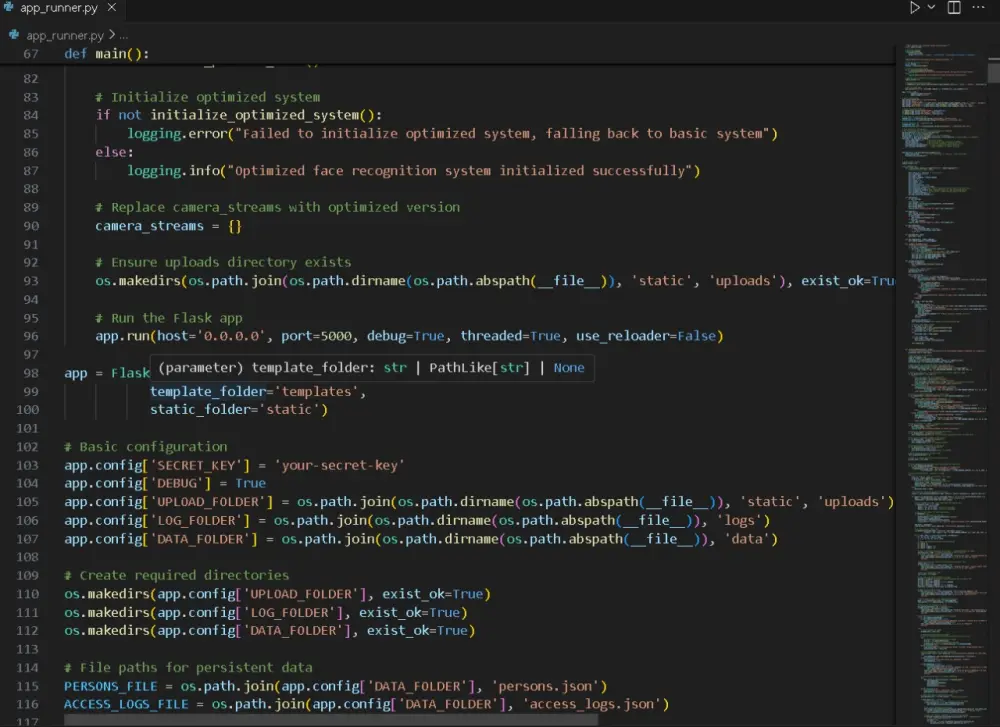Viewport: 1000px width, 727px height.
Task: Click 'template_folder' on line 99
Action: [x=208, y=392]
